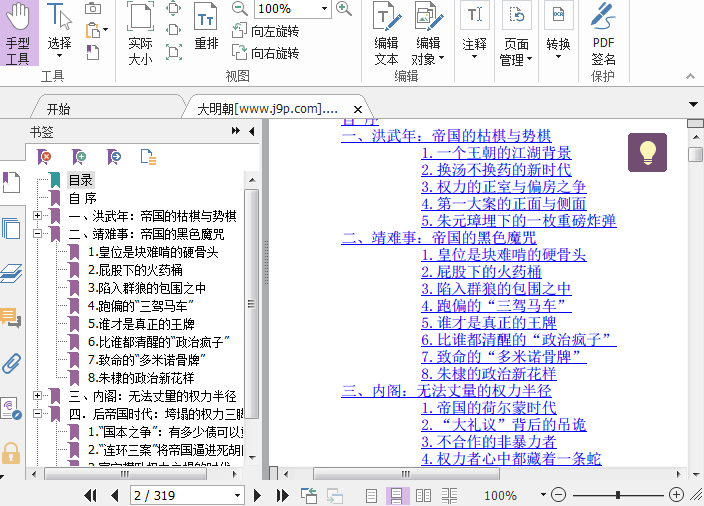The width and height of the screenshot is (704, 506).
Task: Go to the previous page
Action: (x=115, y=495)
